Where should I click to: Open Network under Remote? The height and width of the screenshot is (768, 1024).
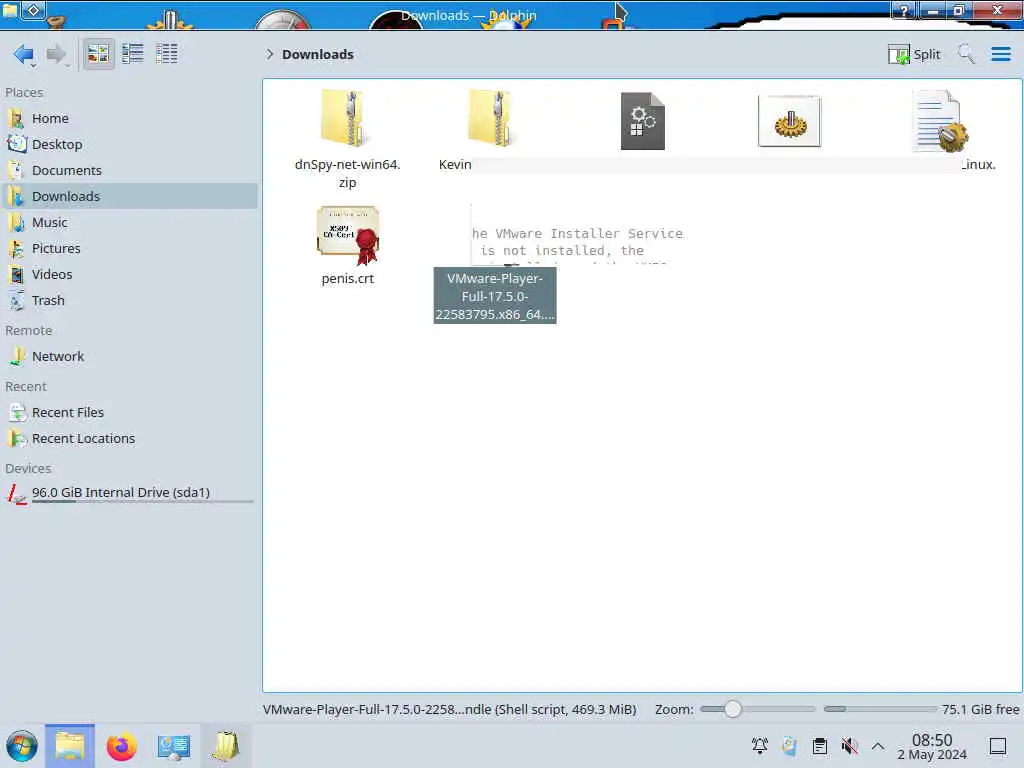point(130,357)
